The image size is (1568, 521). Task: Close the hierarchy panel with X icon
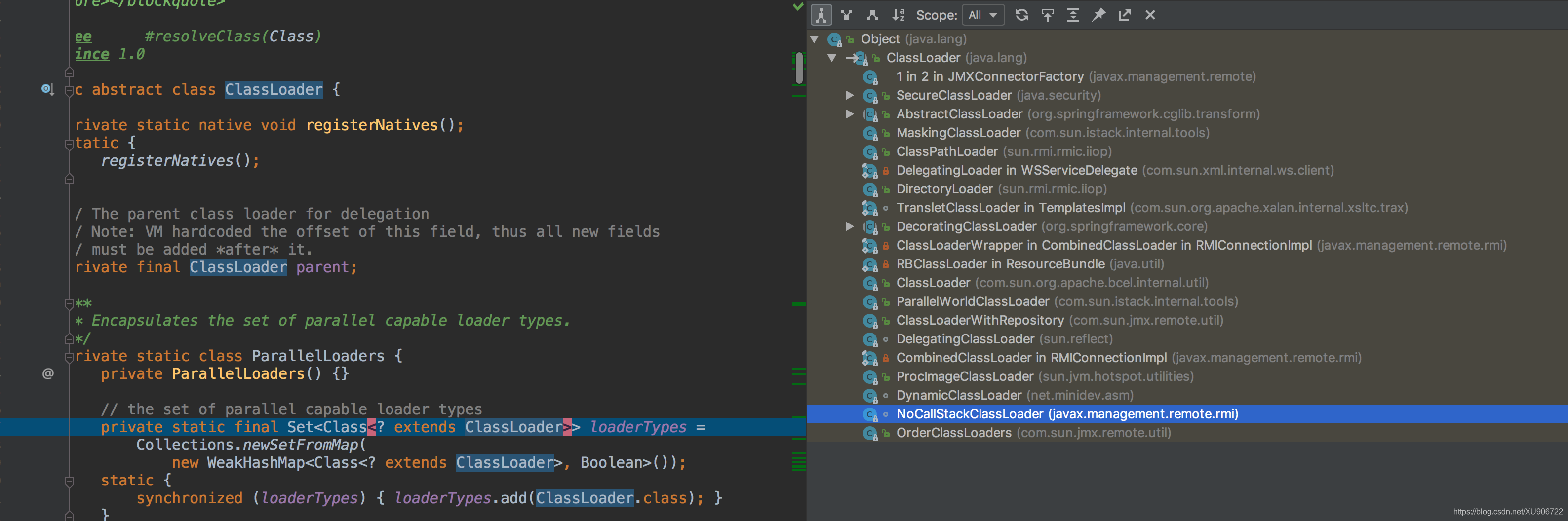(x=1150, y=15)
